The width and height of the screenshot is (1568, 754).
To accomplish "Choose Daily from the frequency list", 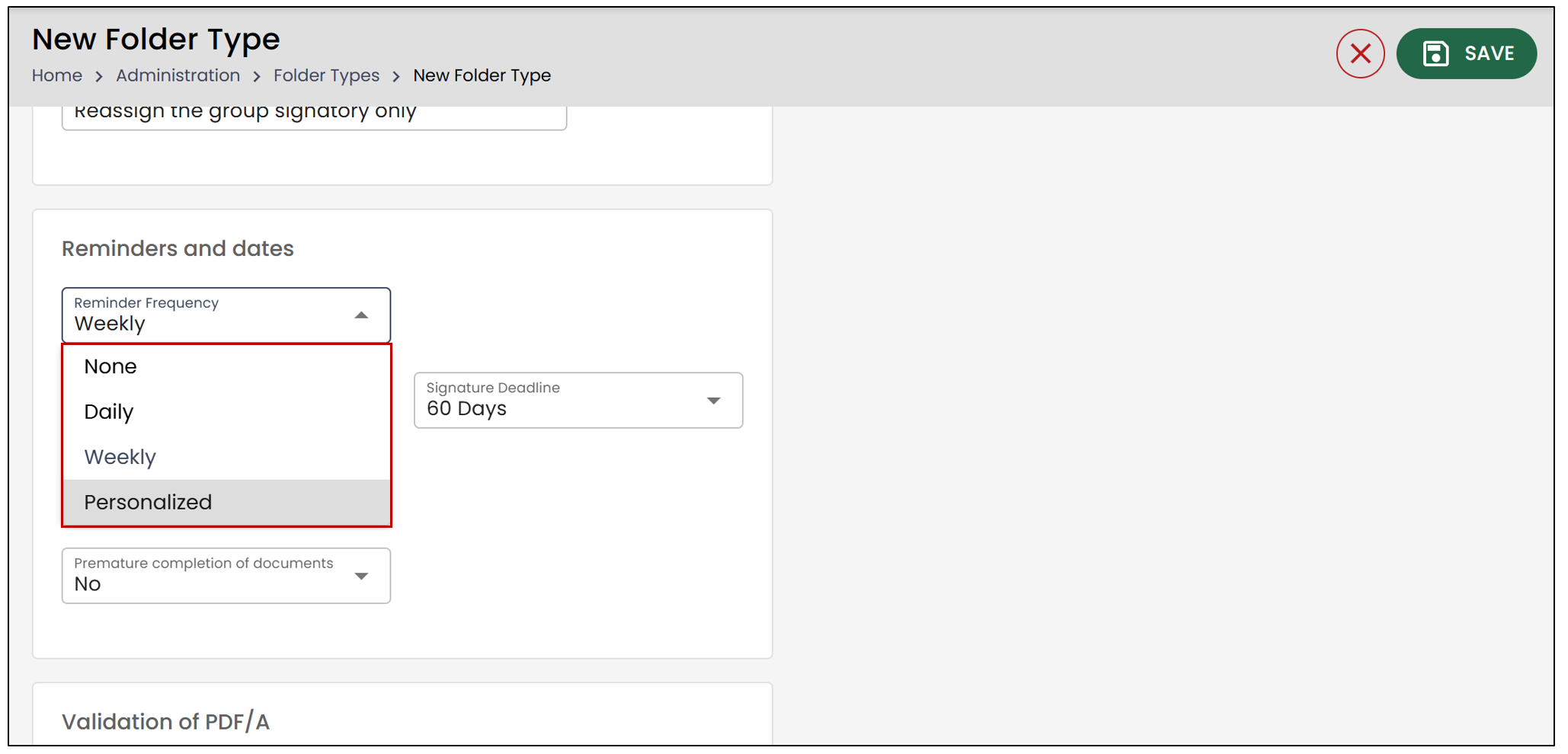I will click(226, 412).
